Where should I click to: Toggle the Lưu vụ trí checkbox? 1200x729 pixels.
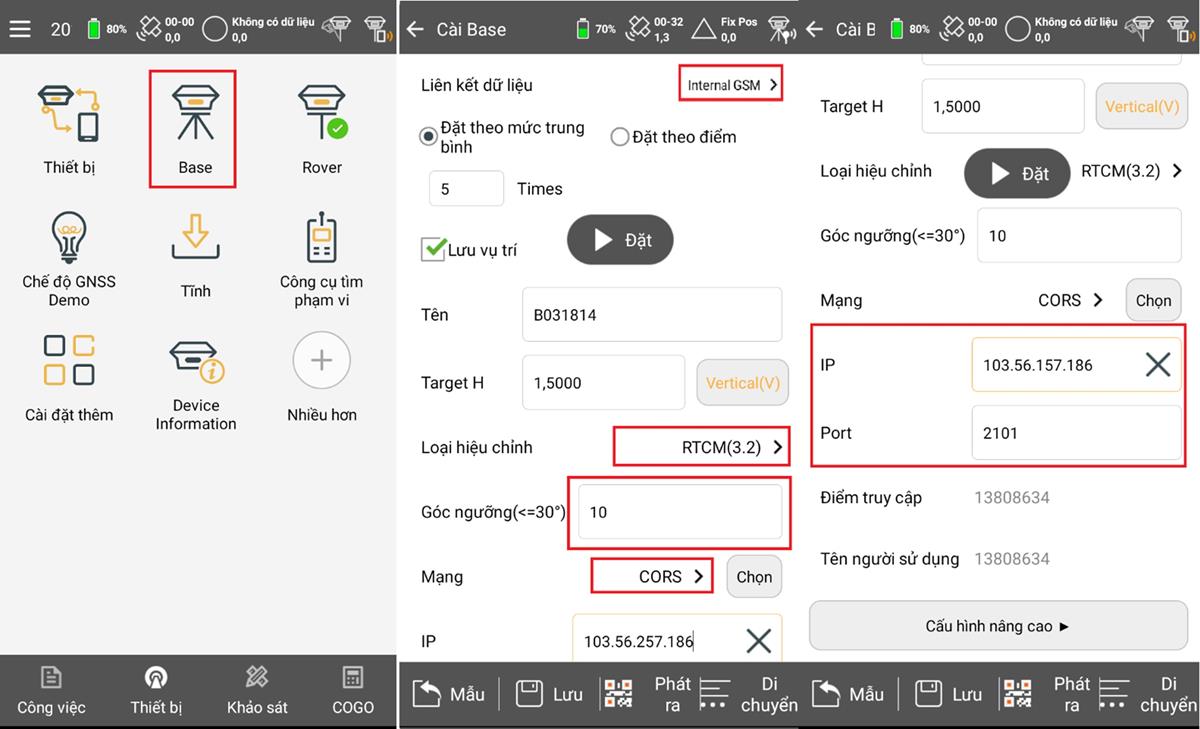(433, 249)
